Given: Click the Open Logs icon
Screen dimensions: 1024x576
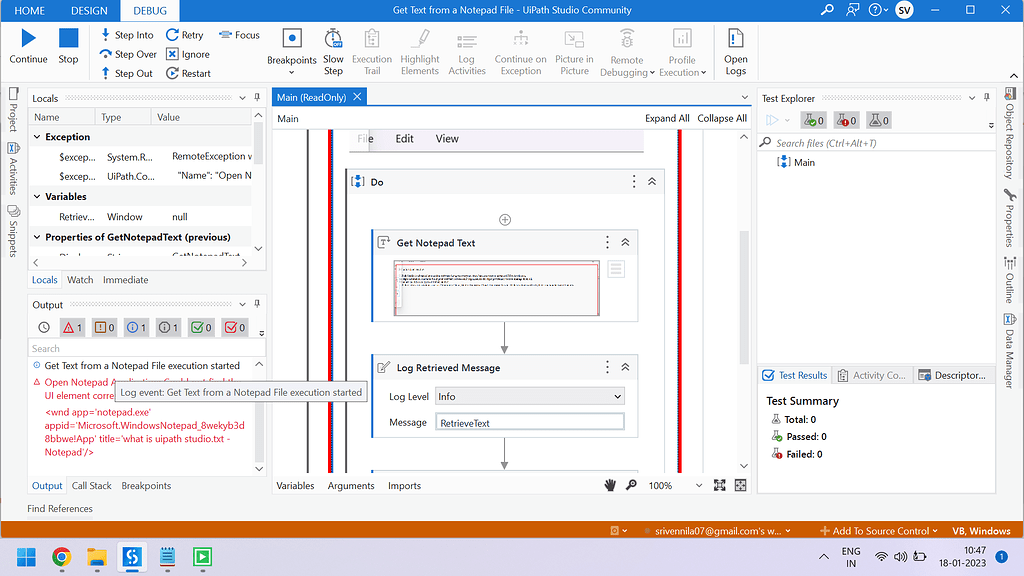Looking at the screenshot, I should [735, 45].
